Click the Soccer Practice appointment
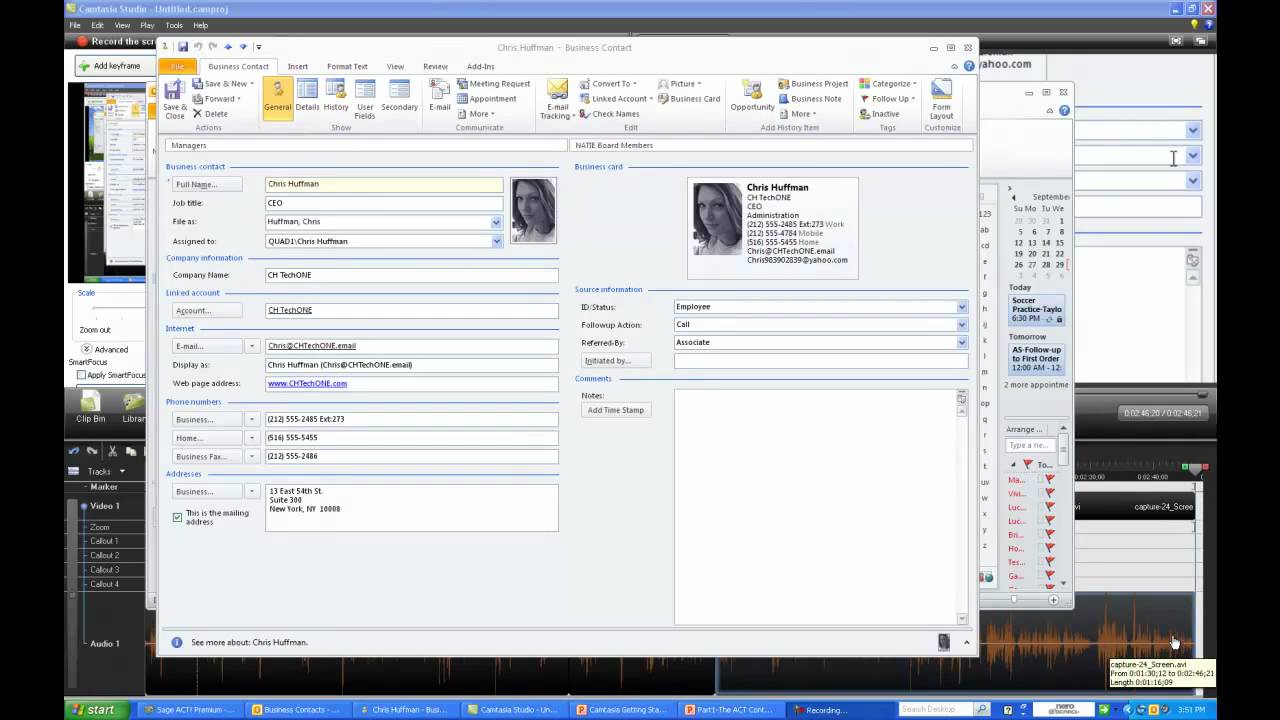 tap(1036, 308)
